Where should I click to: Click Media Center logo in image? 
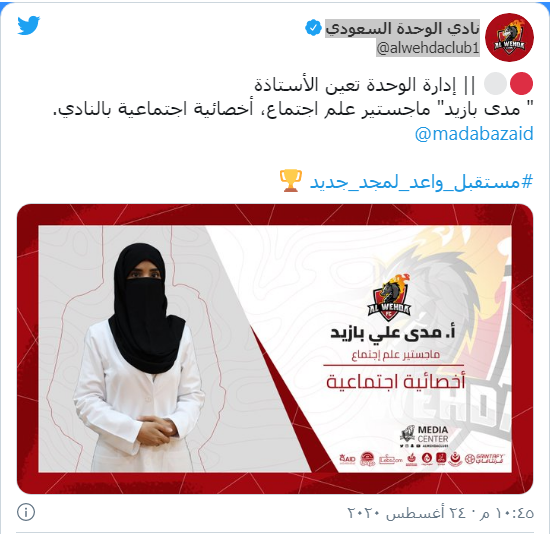tap(424, 436)
